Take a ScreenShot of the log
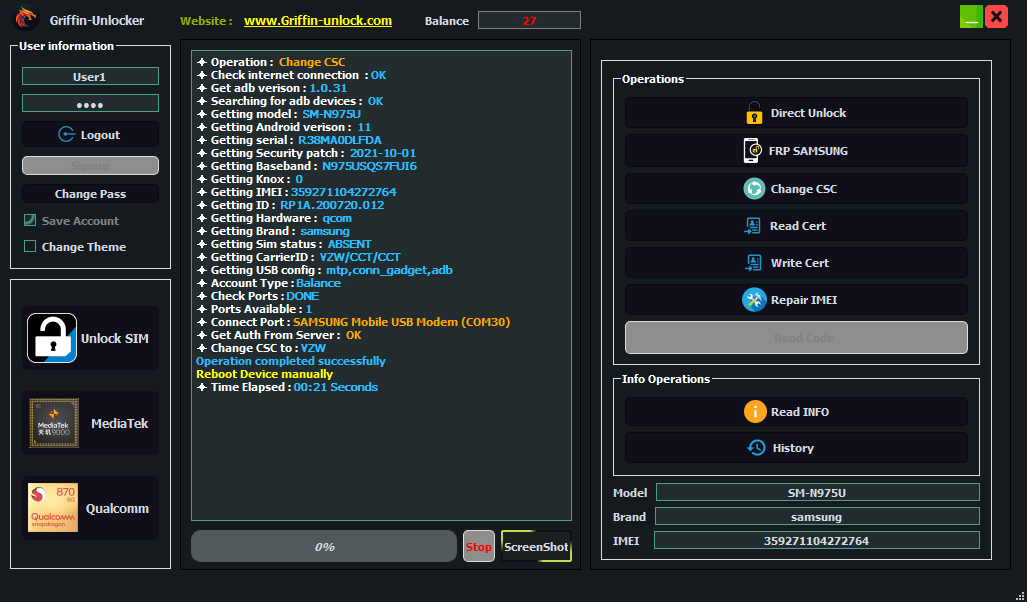 click(536, 546)
